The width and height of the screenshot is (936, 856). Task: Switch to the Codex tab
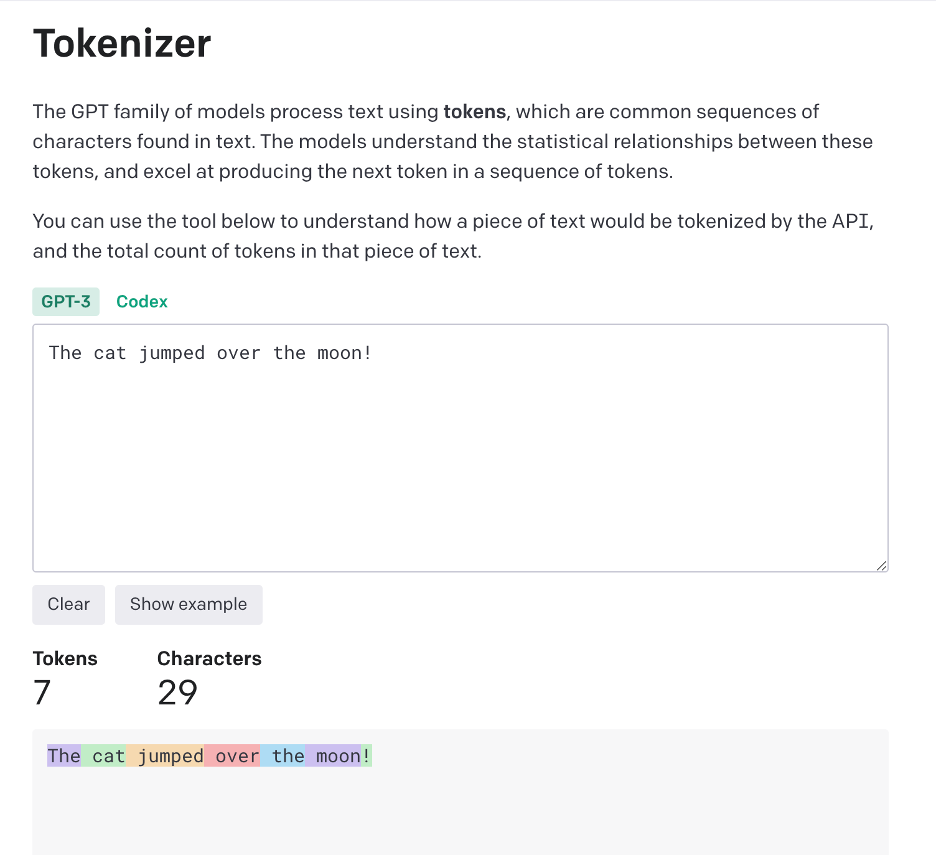click(141, 301)
